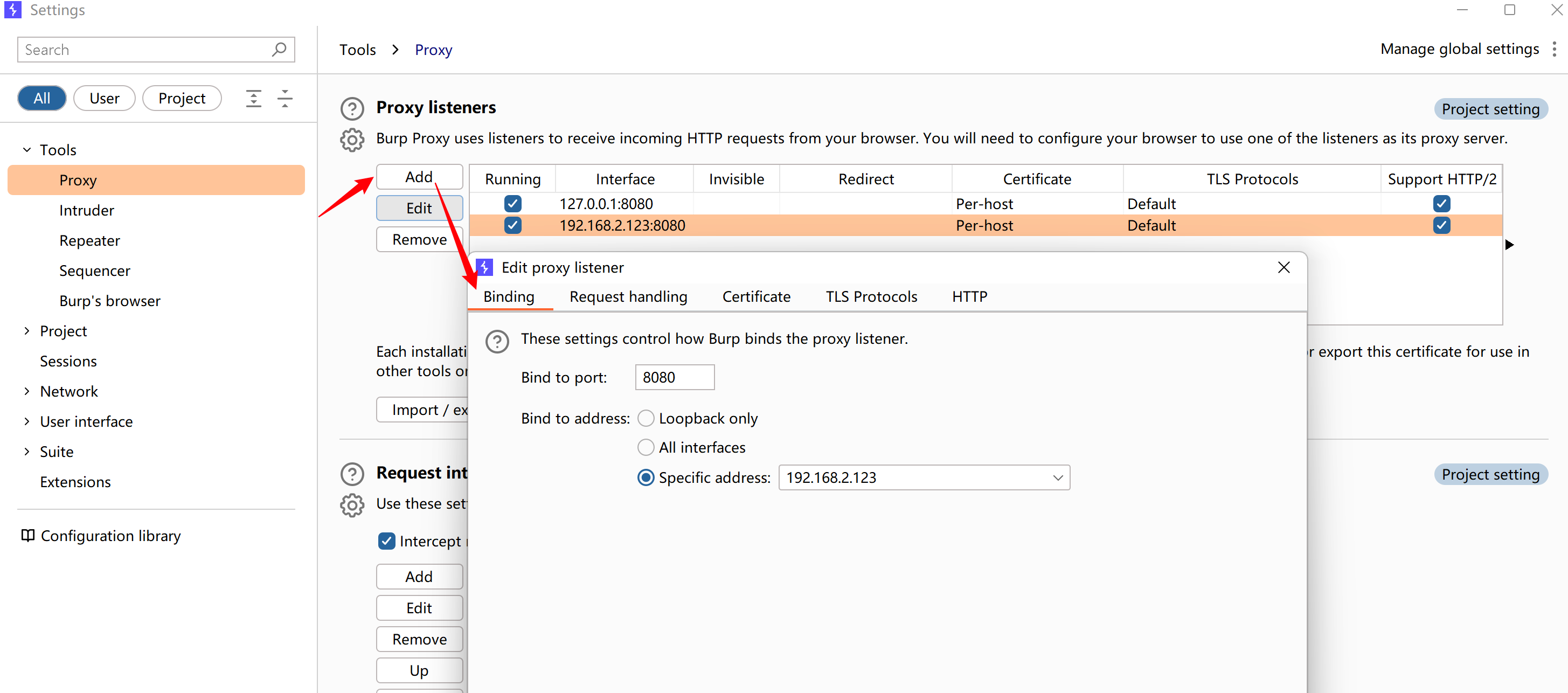The height and width of the screenshot is (693, 1568).
Task: Open the Specific address dropdown
Action: click(x=924, y=477)
